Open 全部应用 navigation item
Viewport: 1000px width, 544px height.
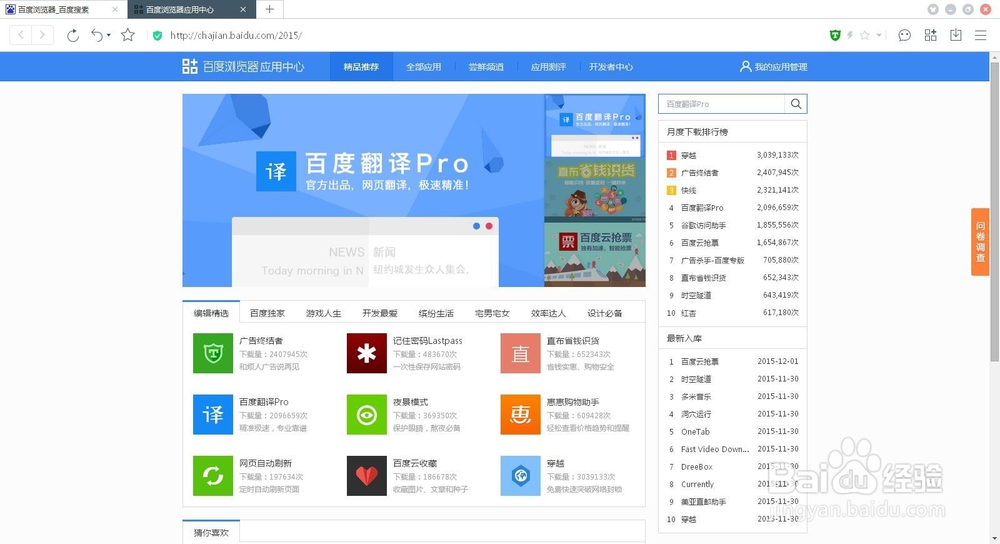point(423,66)
